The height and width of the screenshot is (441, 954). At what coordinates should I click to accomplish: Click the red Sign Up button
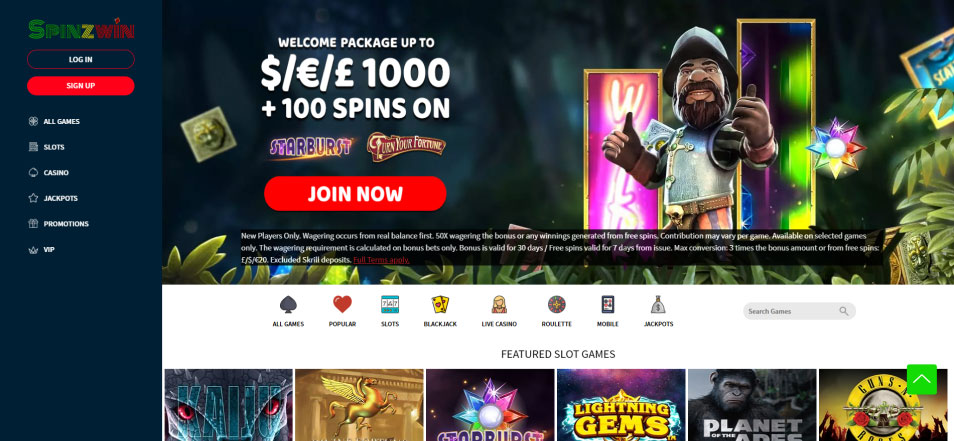81,86
